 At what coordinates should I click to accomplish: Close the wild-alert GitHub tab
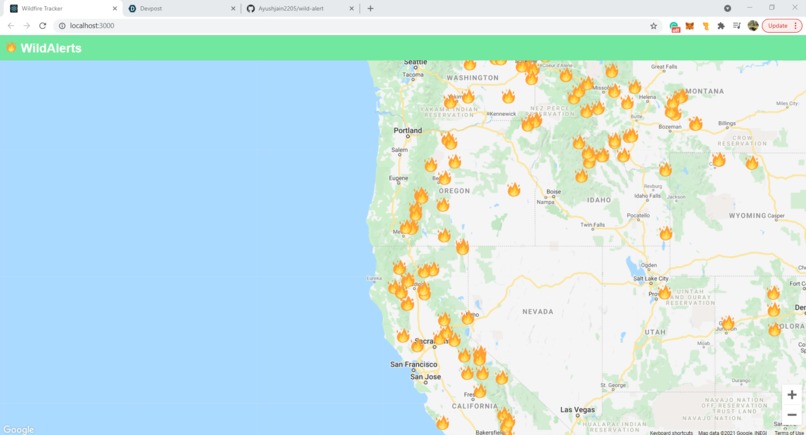click(352, 8)
